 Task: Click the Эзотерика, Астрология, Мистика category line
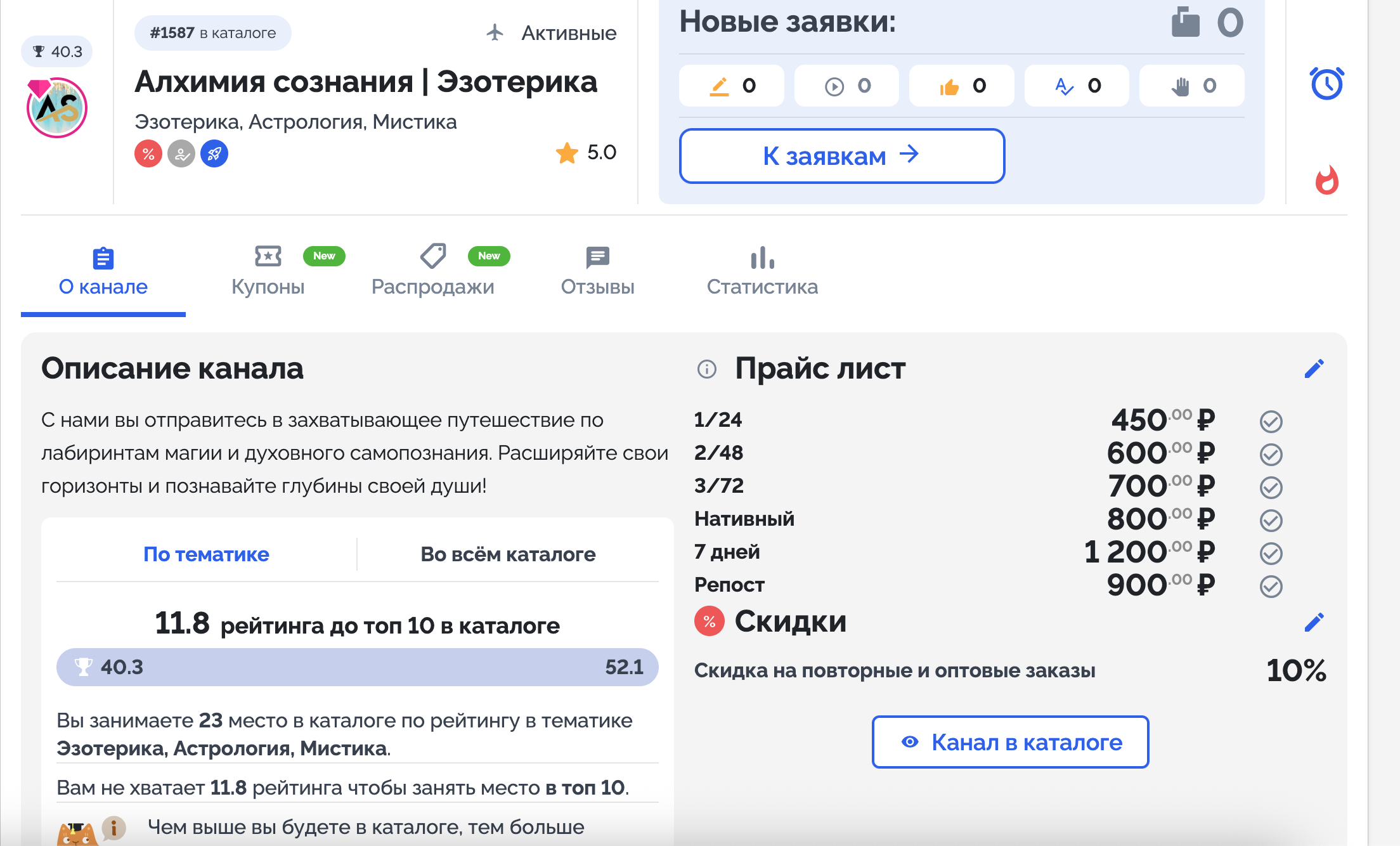tap(295, 121)
